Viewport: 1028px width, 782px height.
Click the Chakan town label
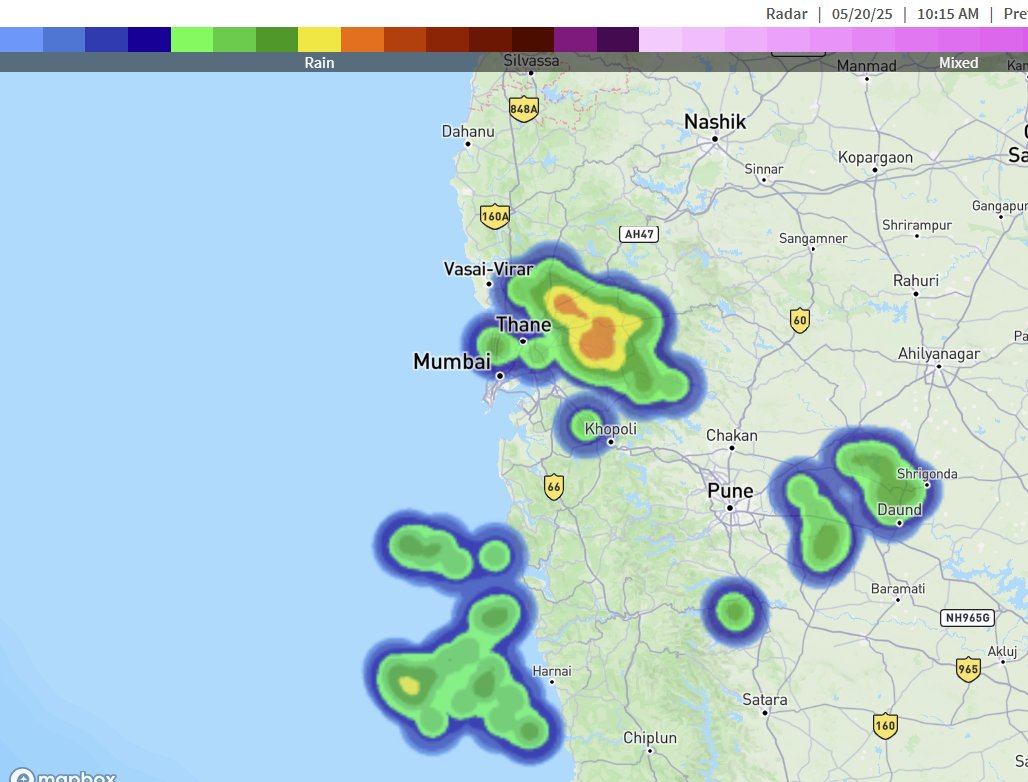tap(732, 435)
